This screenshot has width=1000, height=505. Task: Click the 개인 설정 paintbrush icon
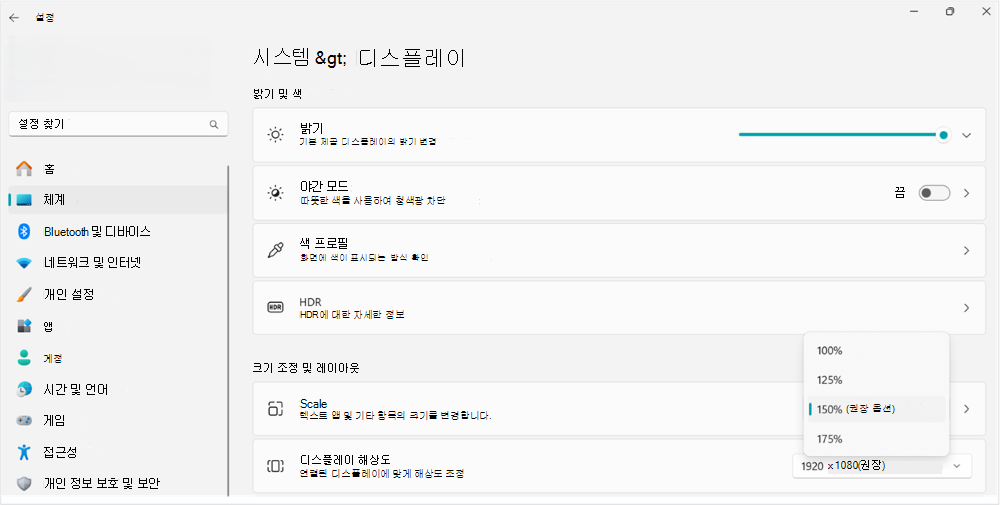24,294
